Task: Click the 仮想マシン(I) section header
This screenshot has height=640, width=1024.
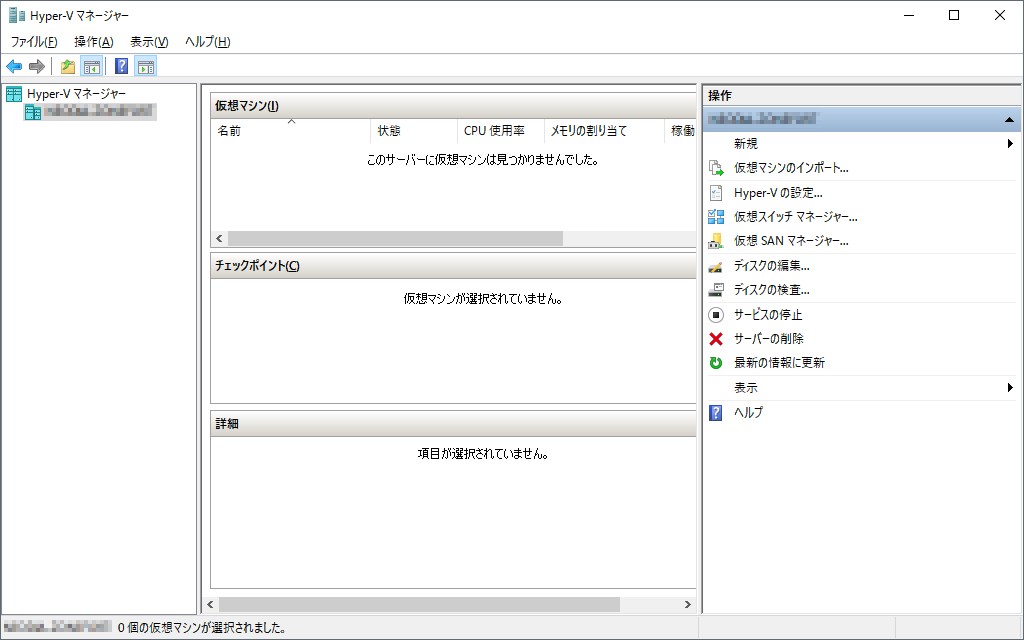Action: tap(453, 106)
